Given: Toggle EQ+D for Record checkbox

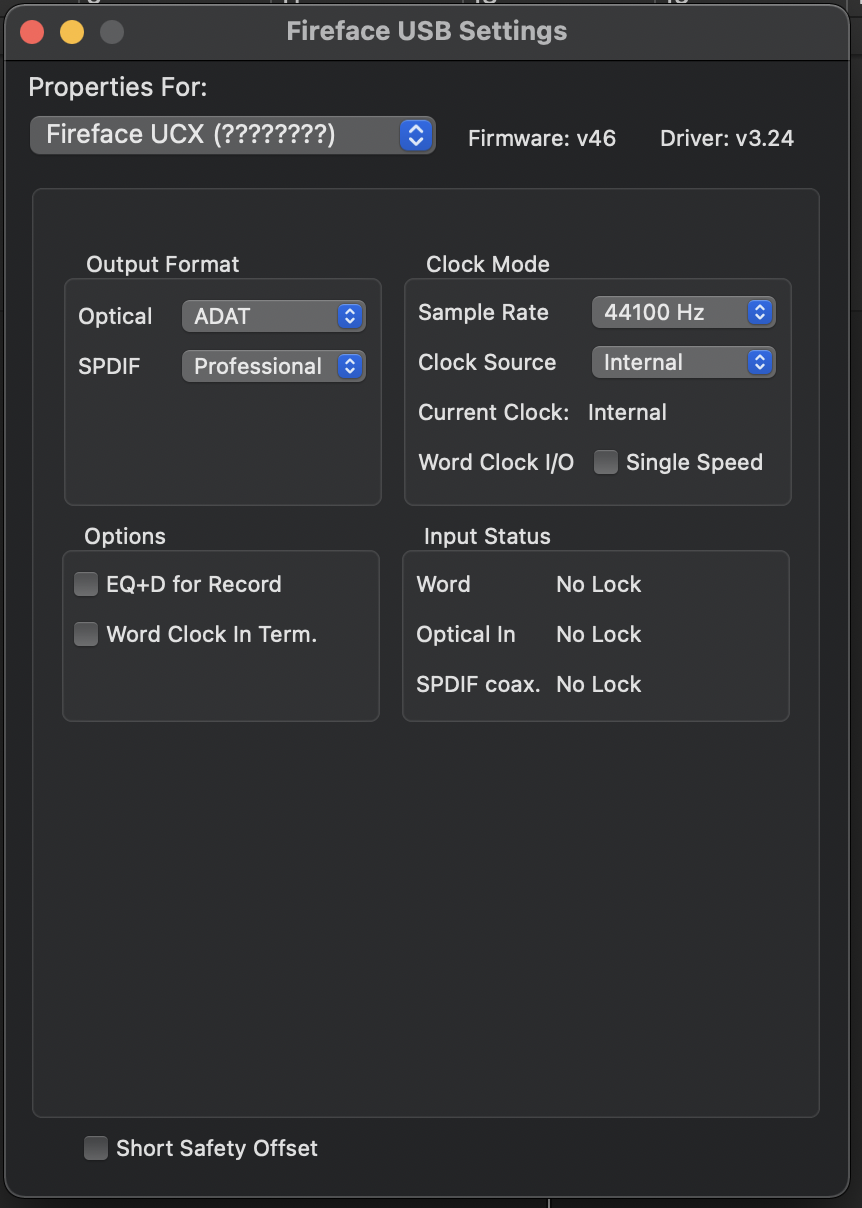Looking at the screenshot, I should point(87,584).
